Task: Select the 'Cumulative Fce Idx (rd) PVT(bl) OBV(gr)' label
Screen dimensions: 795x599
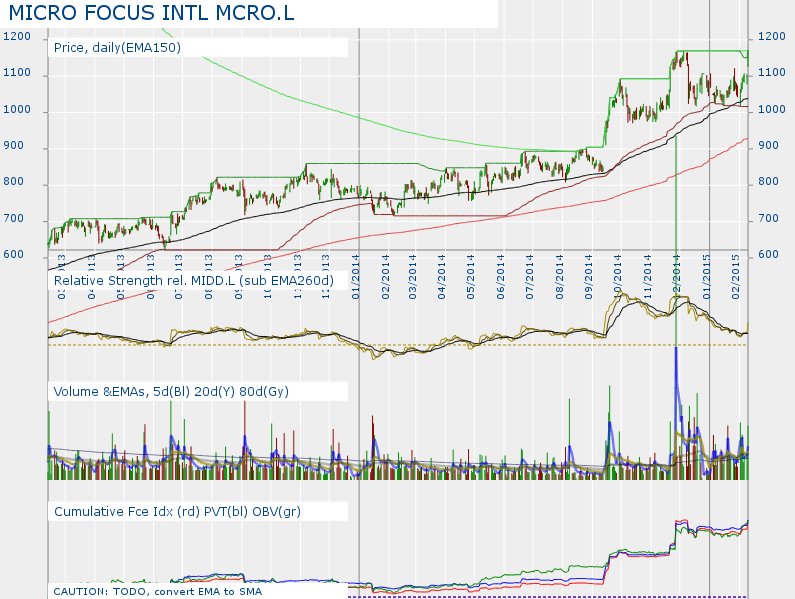Action: click(x=177, y=511)
